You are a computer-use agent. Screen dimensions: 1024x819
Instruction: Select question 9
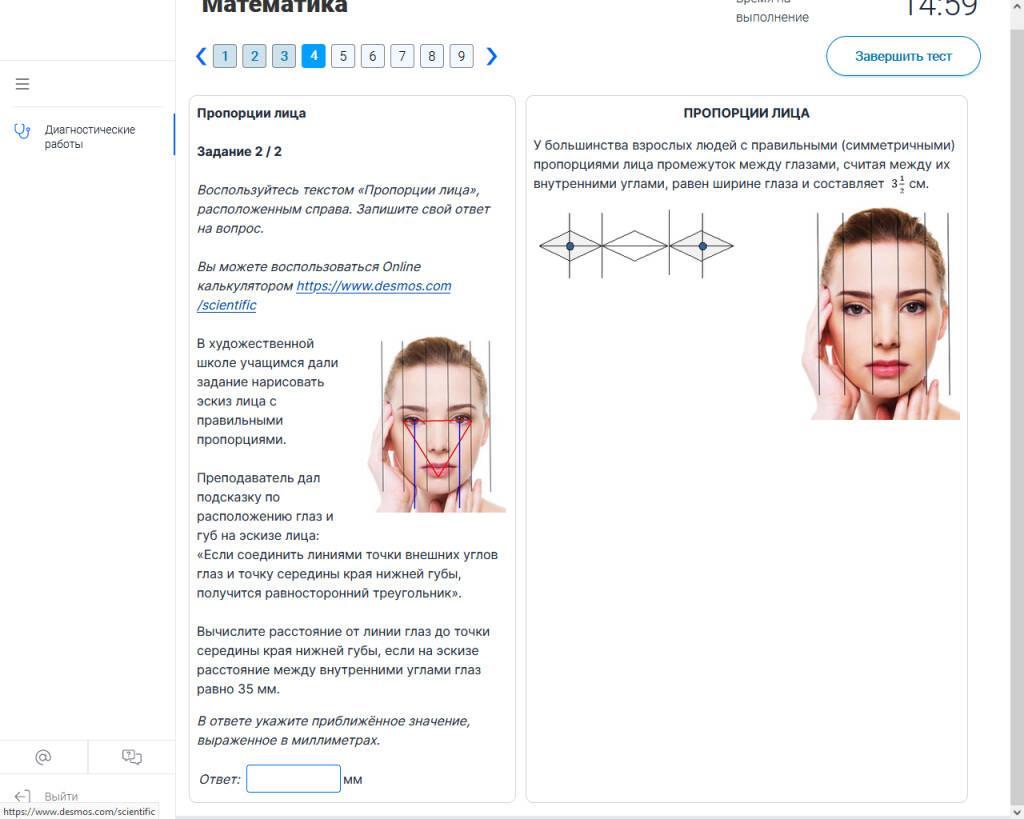coord(461,56)
